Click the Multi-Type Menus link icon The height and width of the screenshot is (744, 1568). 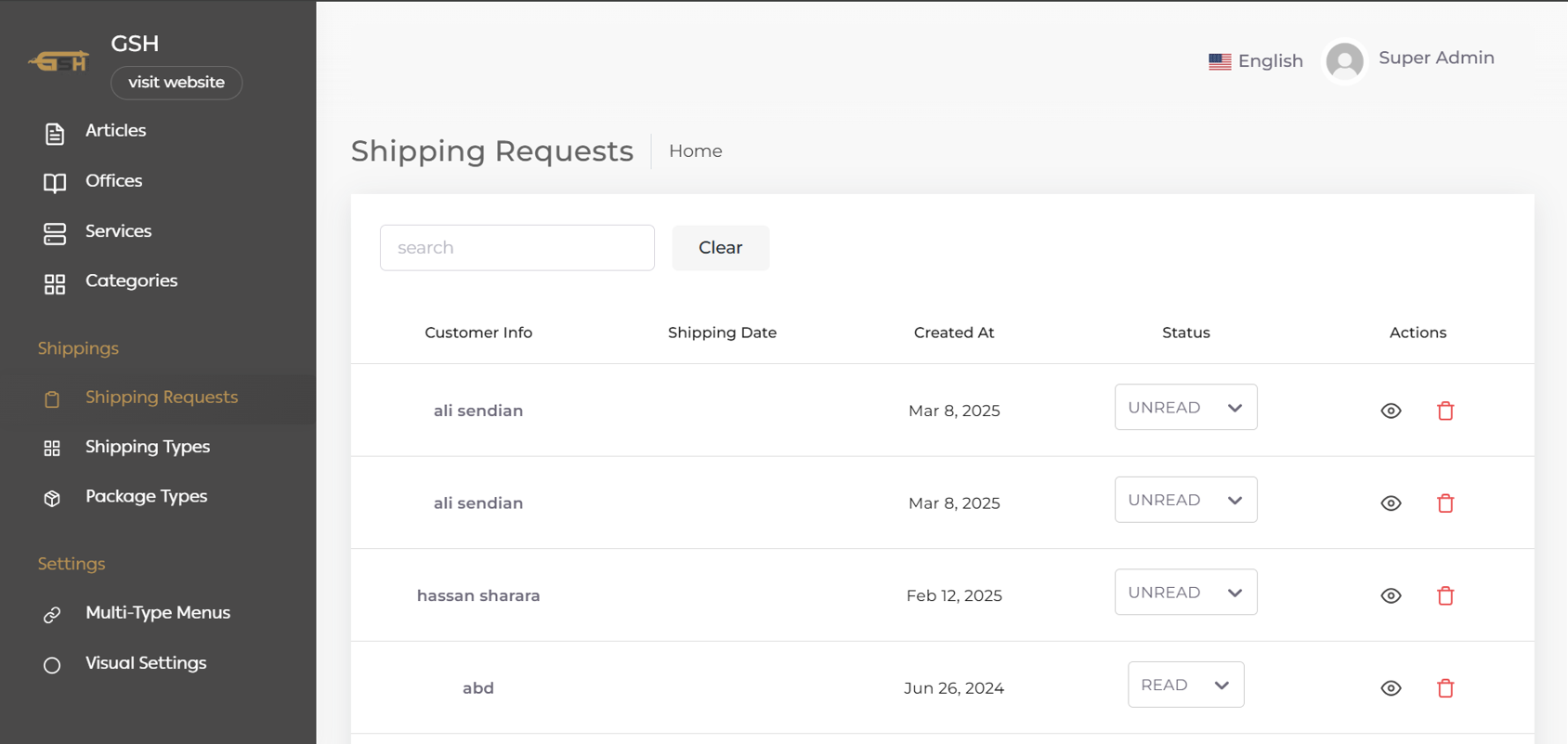(52, 615)
